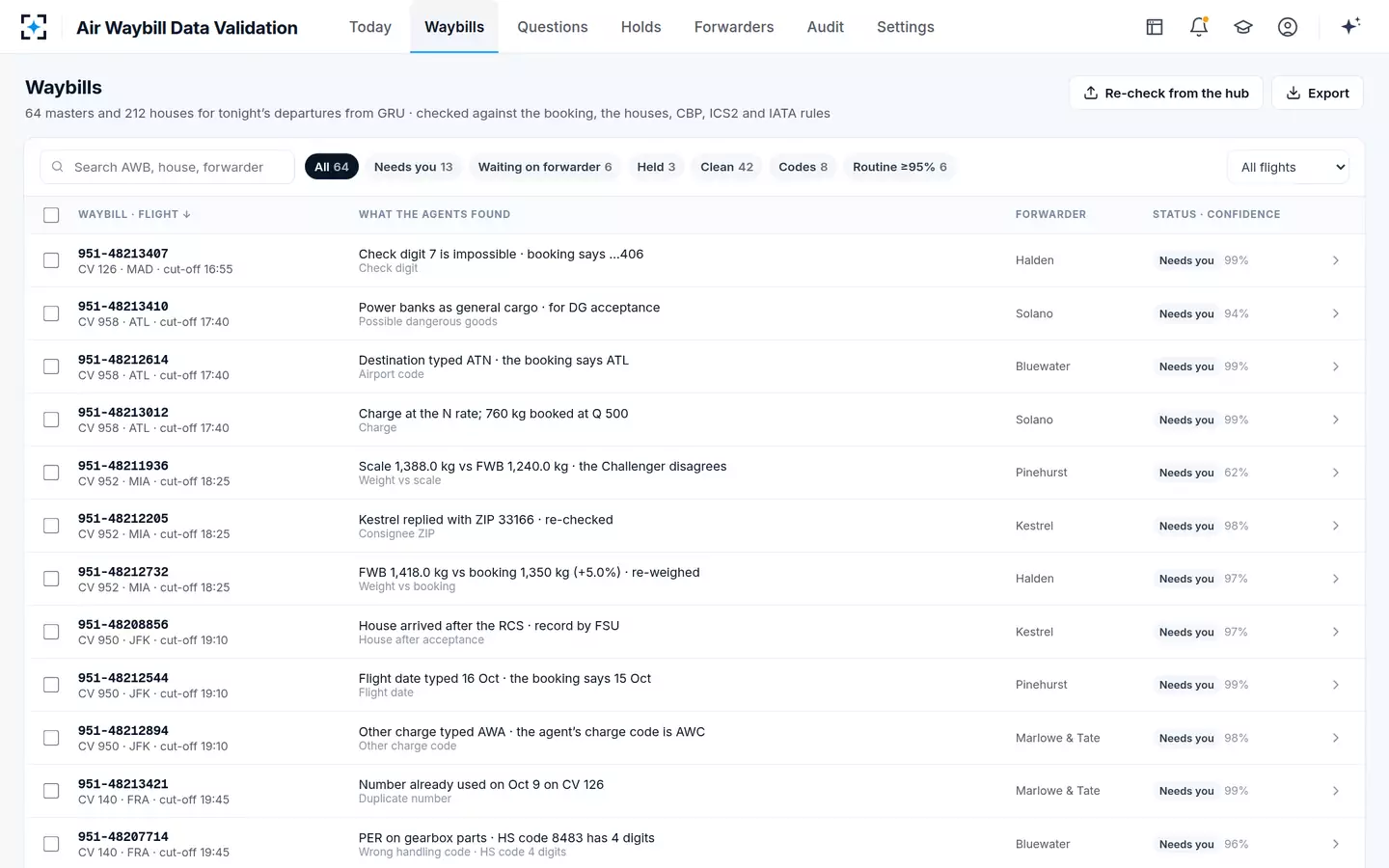Focus the Search AWB, house, forwarder field
This screenshot has height=868, width=1389.
[167, 167]
